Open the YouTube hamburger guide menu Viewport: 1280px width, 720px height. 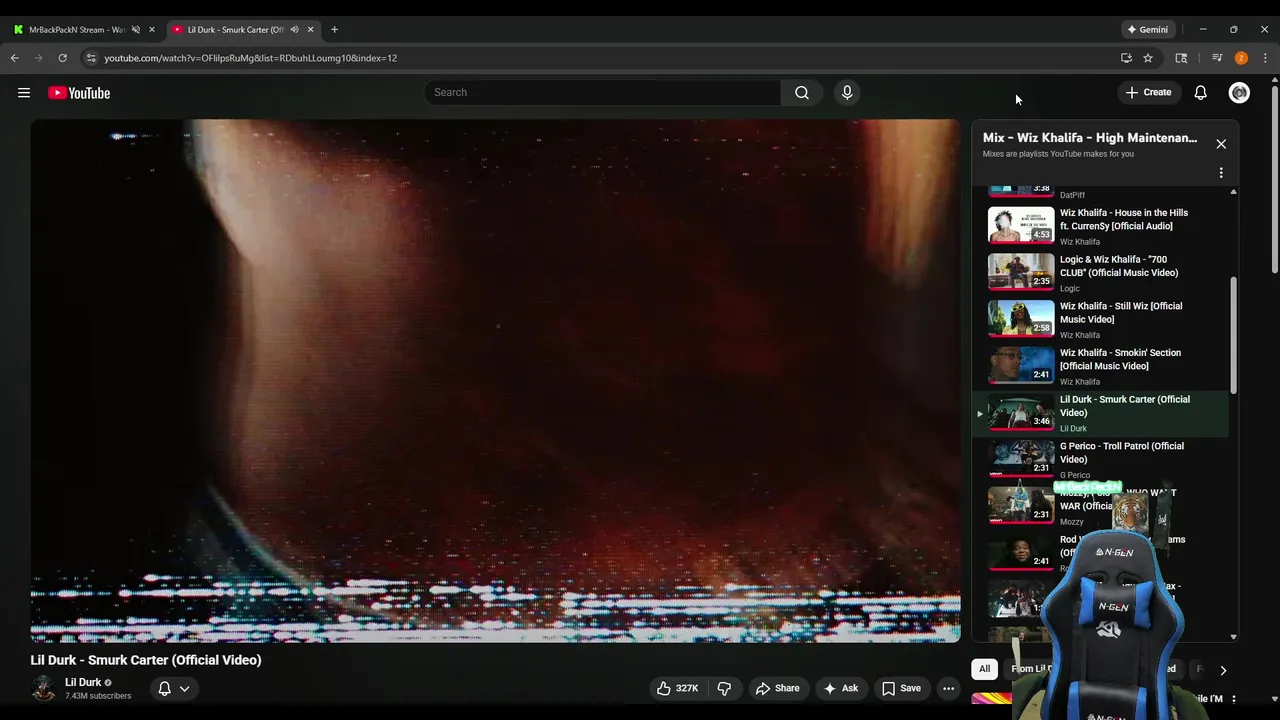coord(24,93)
